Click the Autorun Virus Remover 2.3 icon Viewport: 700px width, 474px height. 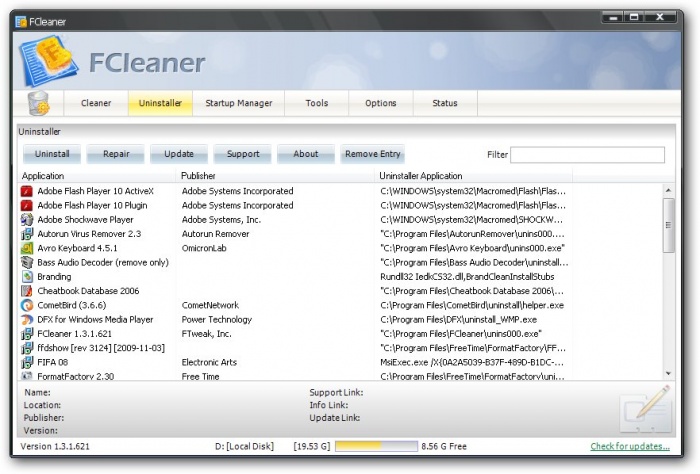[27, 234]
